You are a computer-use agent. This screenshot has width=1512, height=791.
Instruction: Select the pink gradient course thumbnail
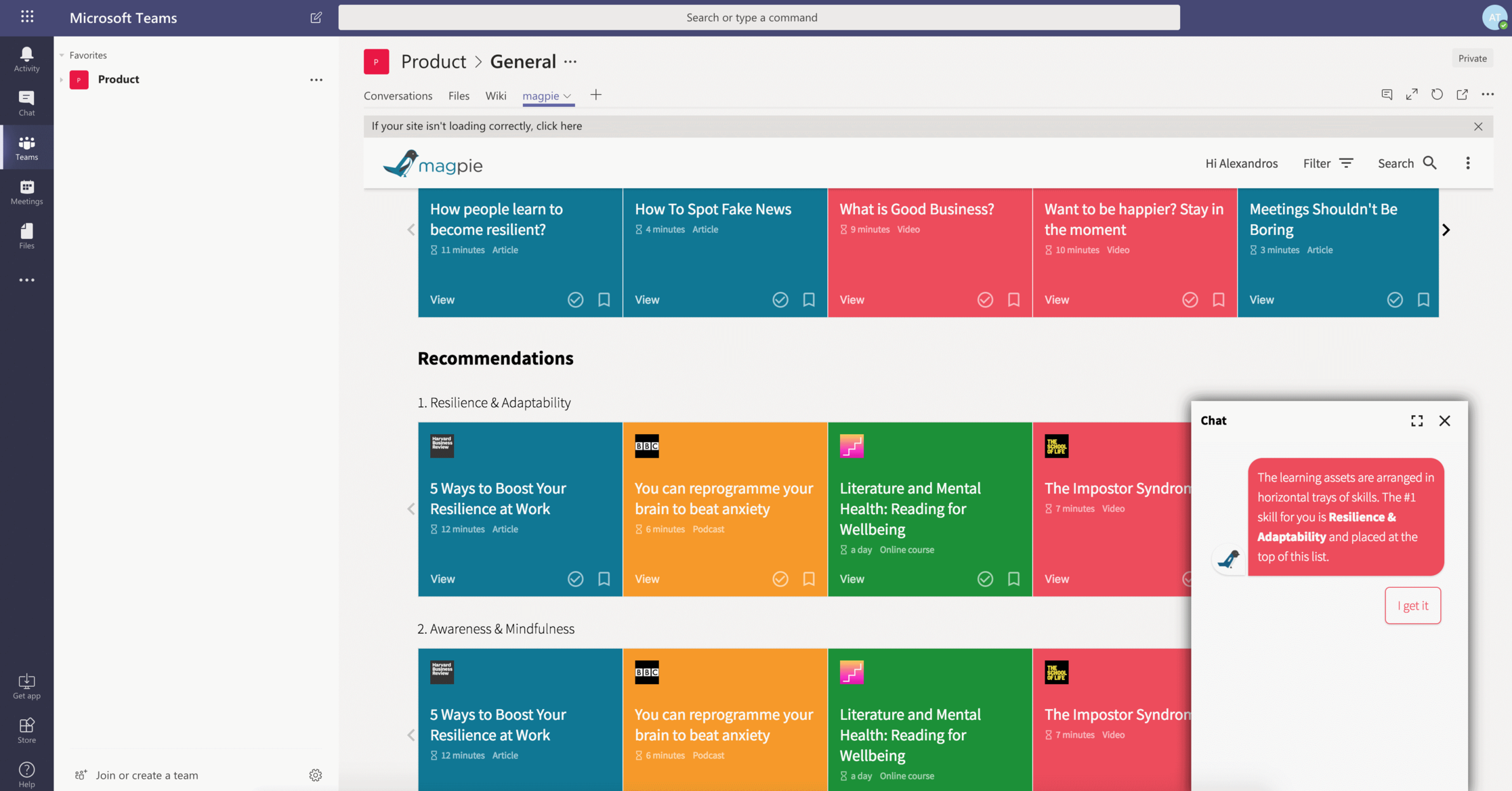click(x=852, y=446)
